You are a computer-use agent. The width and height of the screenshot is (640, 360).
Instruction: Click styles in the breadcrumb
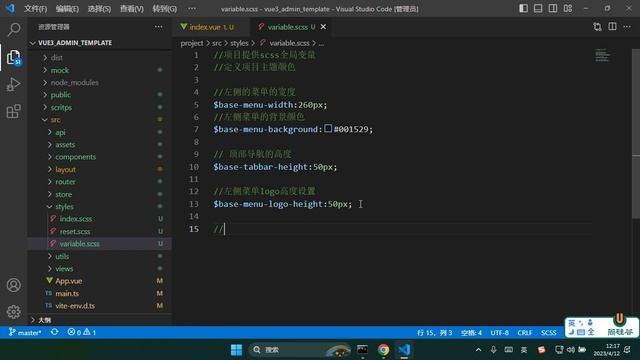[x=239, y=43]
